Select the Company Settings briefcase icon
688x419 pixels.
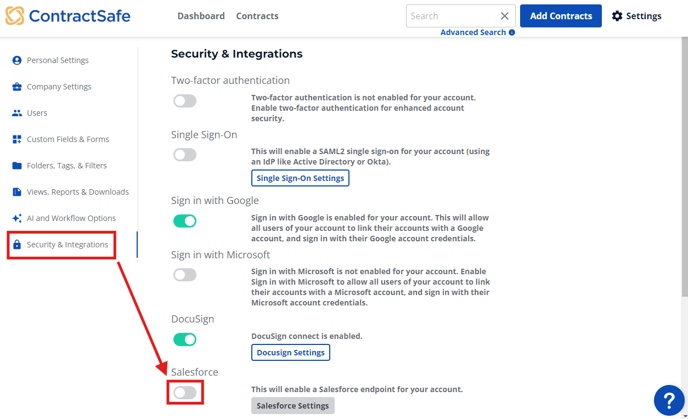(17, 86)
